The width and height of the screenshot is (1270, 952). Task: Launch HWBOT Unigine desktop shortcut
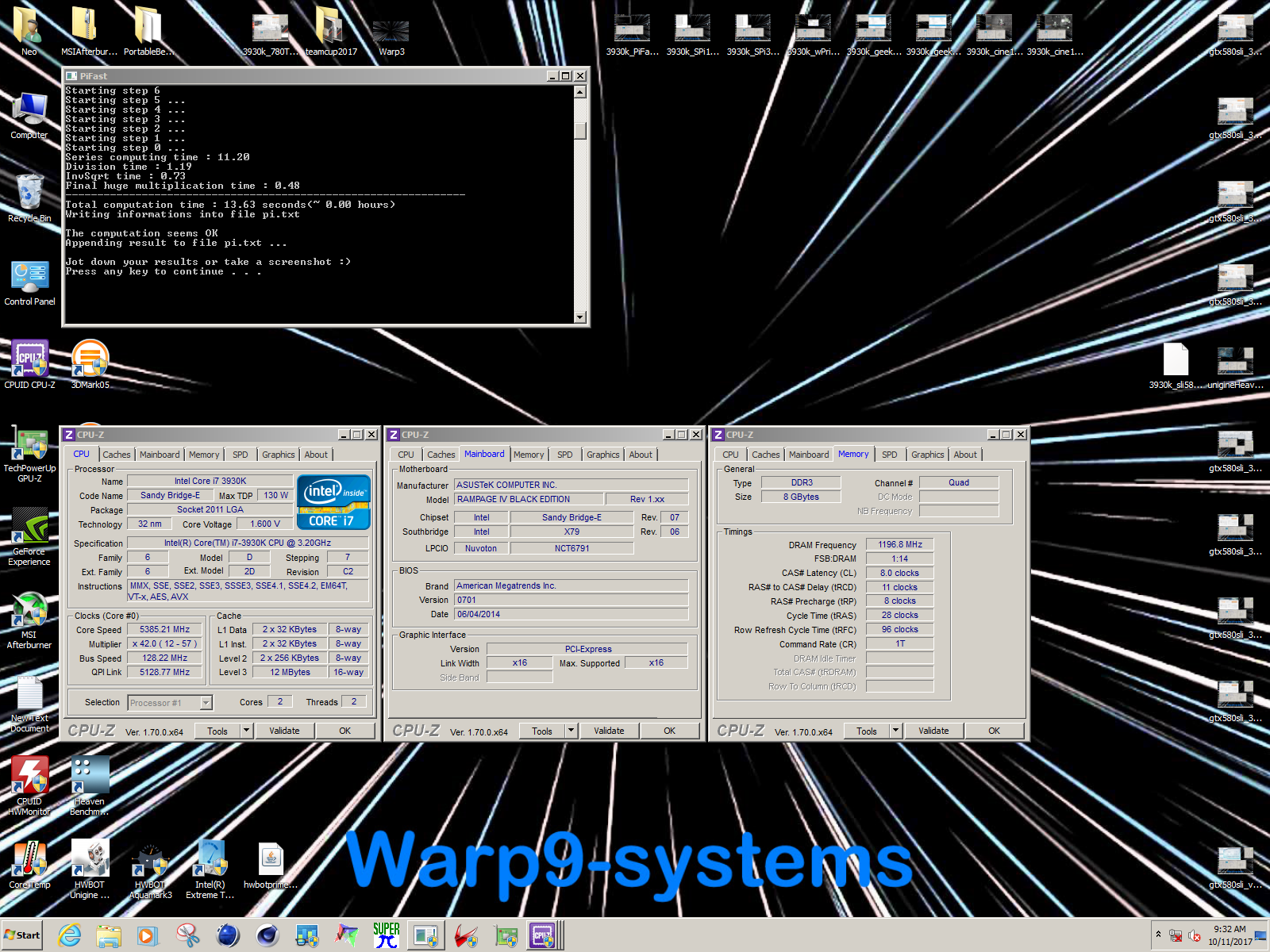90,869
